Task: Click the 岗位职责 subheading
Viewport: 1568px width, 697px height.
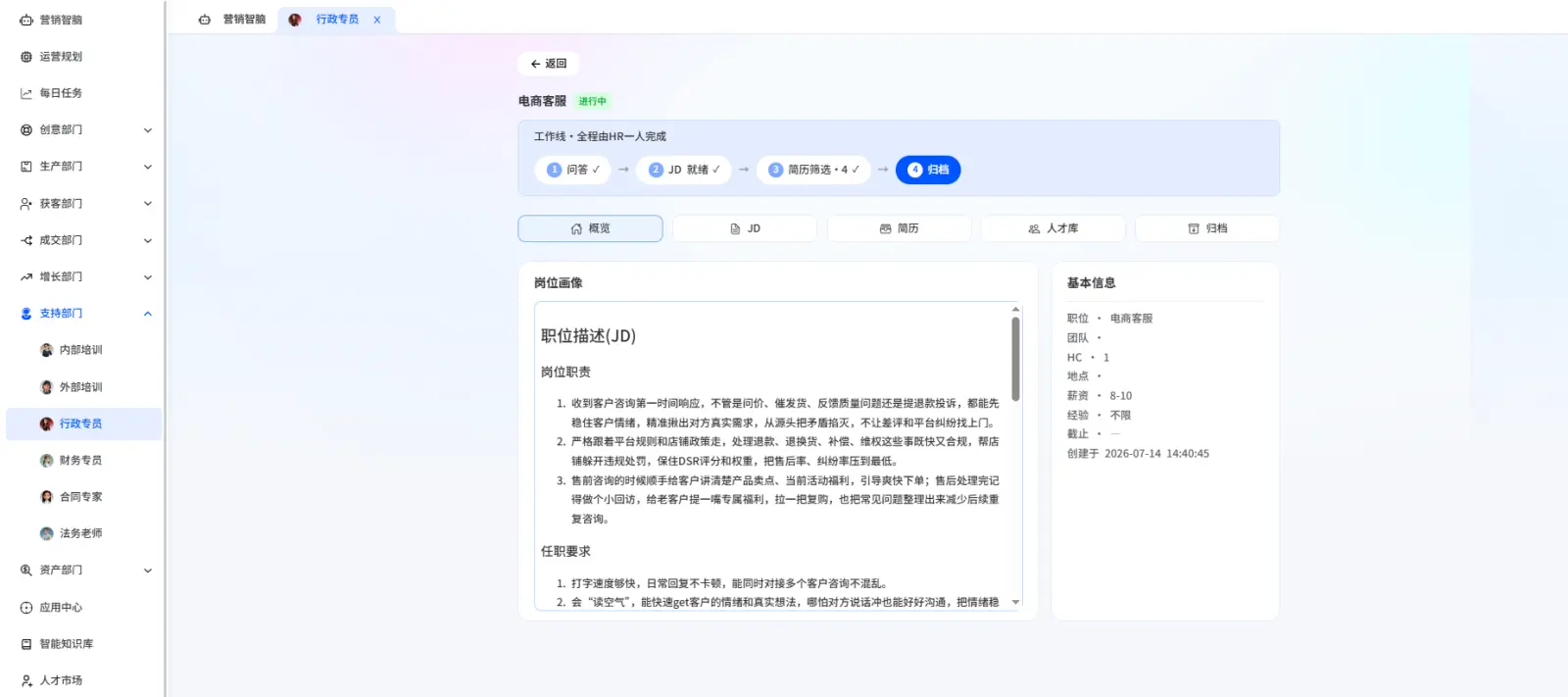Action: pos(565,373)
